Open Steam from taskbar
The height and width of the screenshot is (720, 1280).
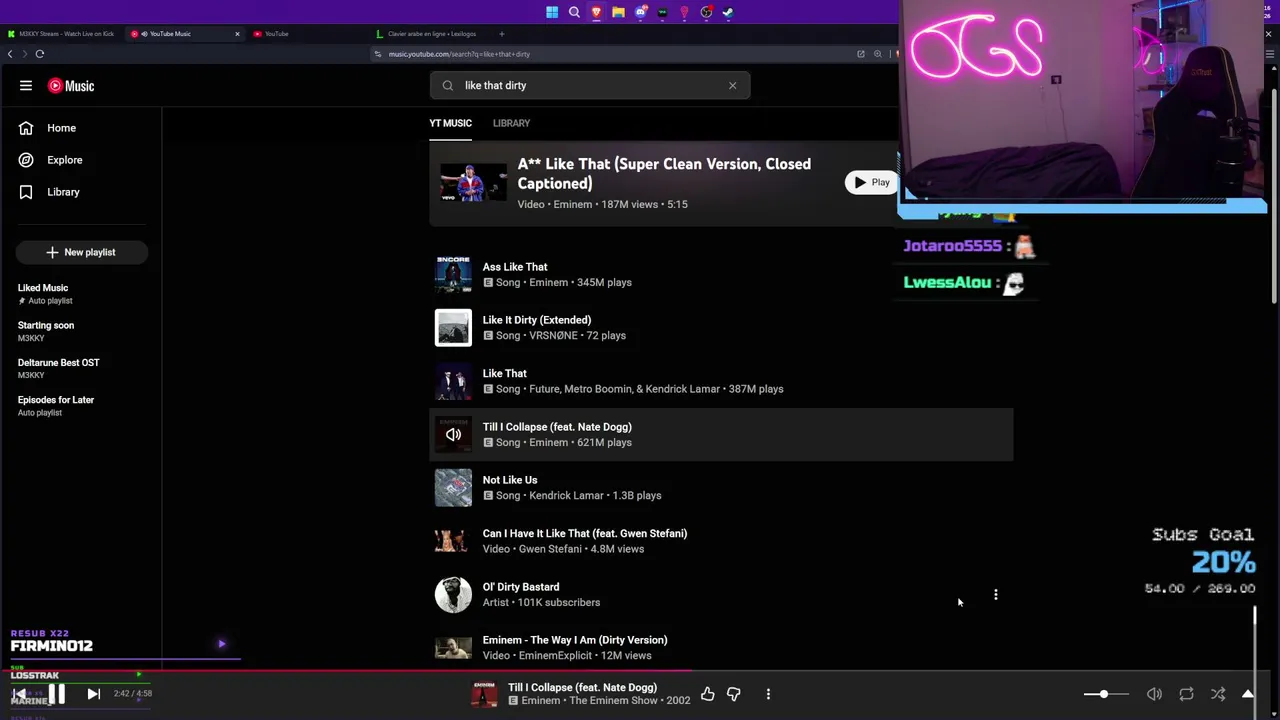728,12
